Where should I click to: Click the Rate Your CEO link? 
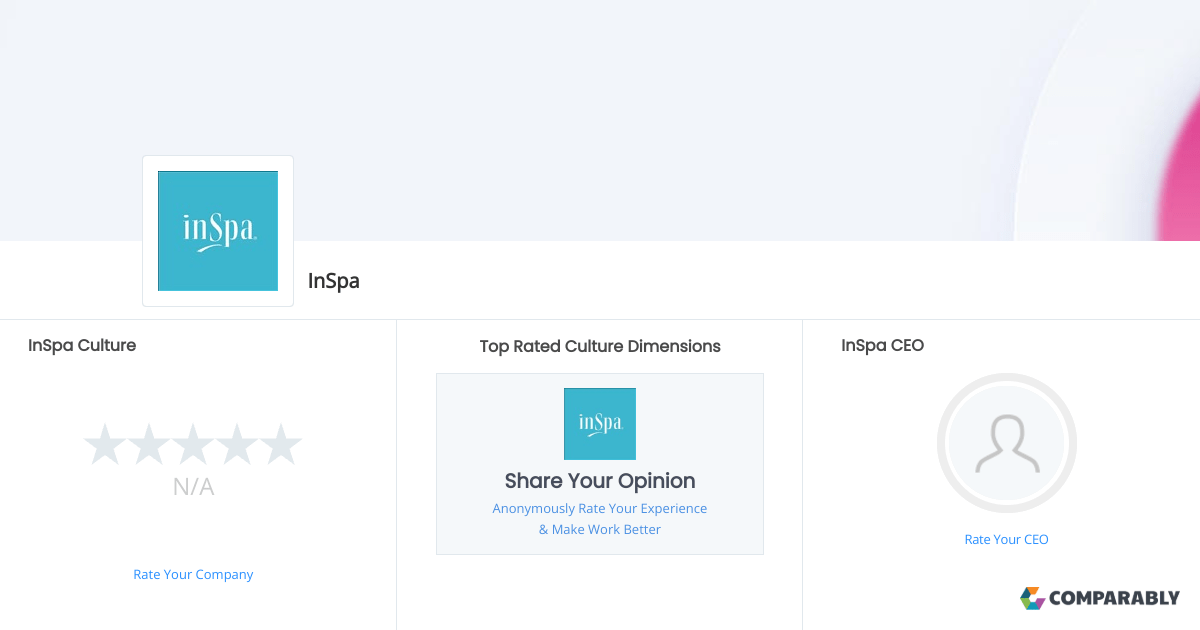click(1006, 539)
